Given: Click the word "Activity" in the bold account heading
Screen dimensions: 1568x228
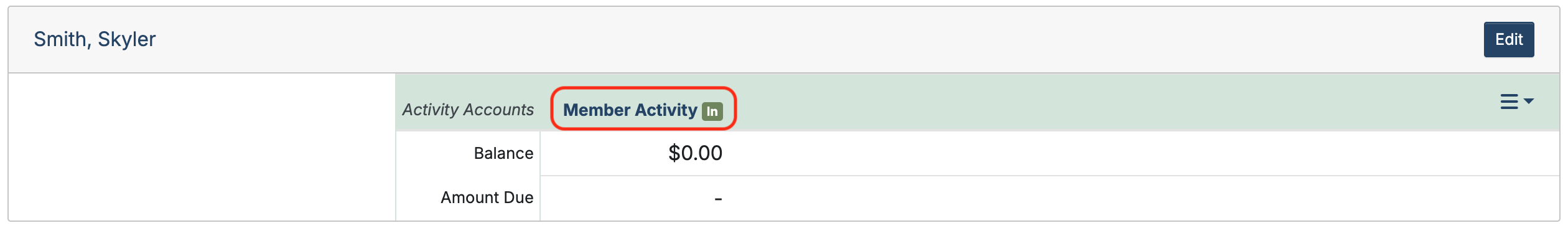Looking at the screenshot, I should [666, 110].
